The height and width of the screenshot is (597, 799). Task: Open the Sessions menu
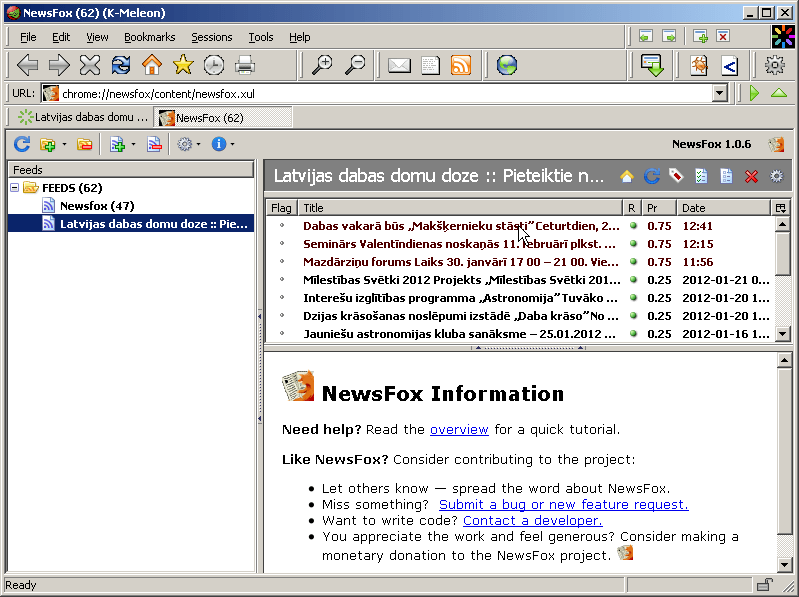[x=211, y=37]
